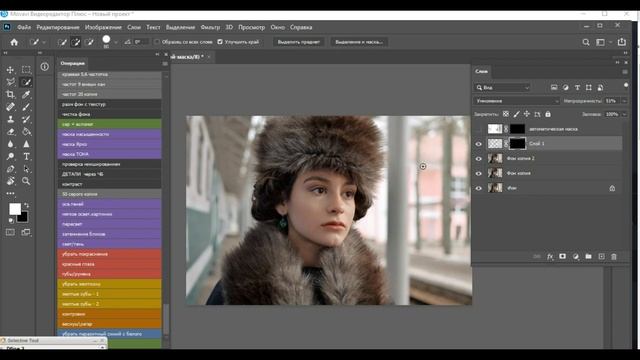640x360 pixels.
Task: Expand the fill slider arrow
Action: click(x=624, y=114)
